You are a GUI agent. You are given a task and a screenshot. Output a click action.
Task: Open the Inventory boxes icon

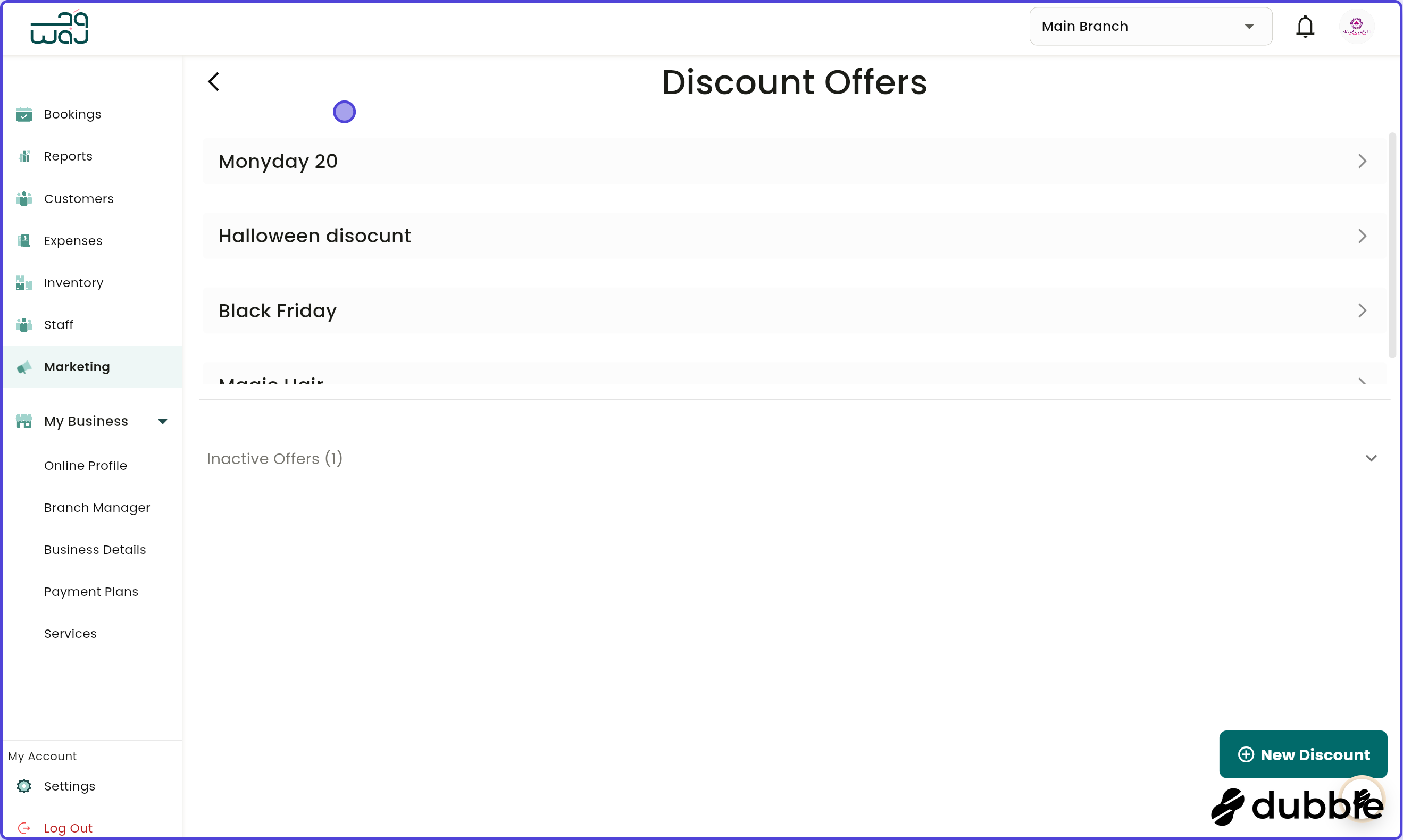24,282
